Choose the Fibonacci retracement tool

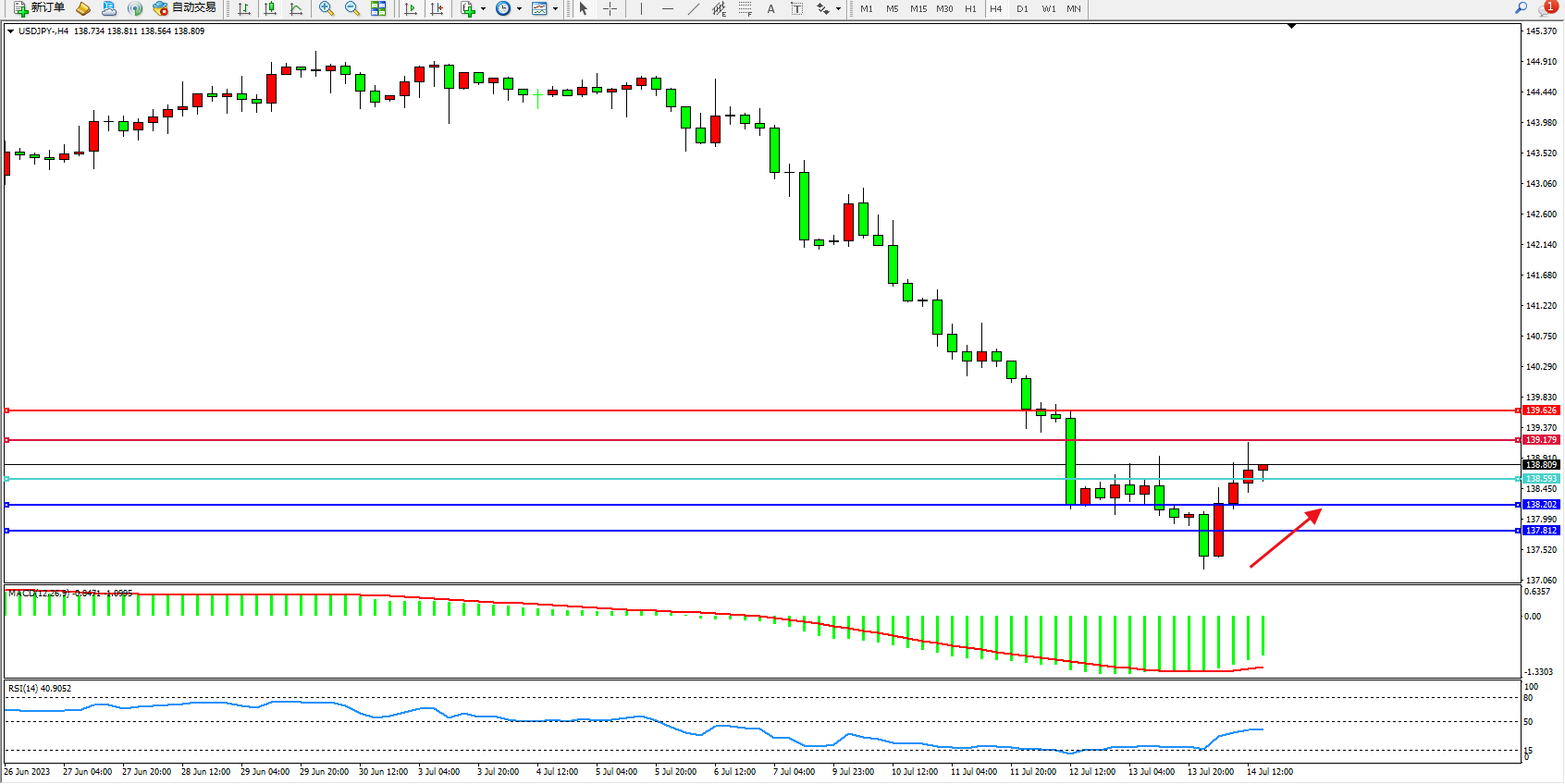click(746, 8)
